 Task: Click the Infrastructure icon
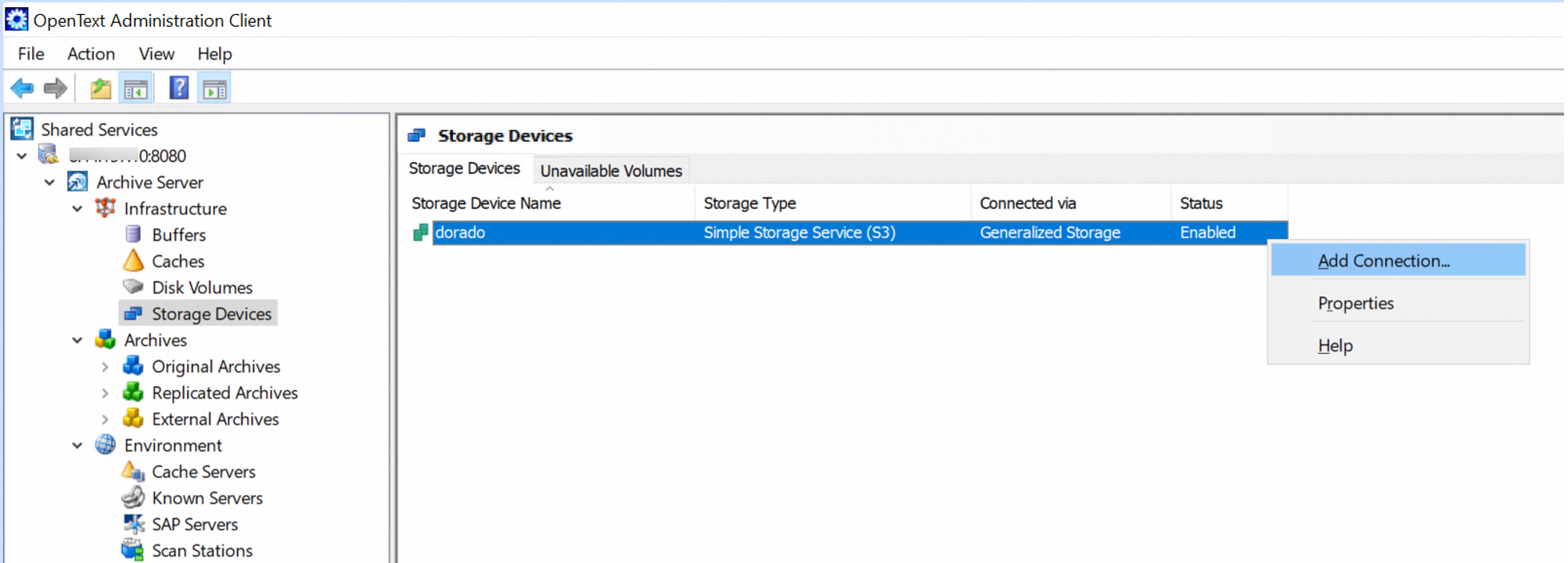coord(106,208)
